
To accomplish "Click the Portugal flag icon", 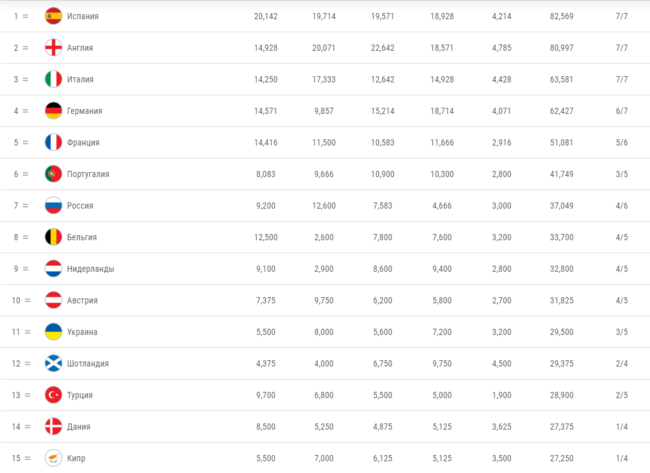I will (x=53, y=174).
